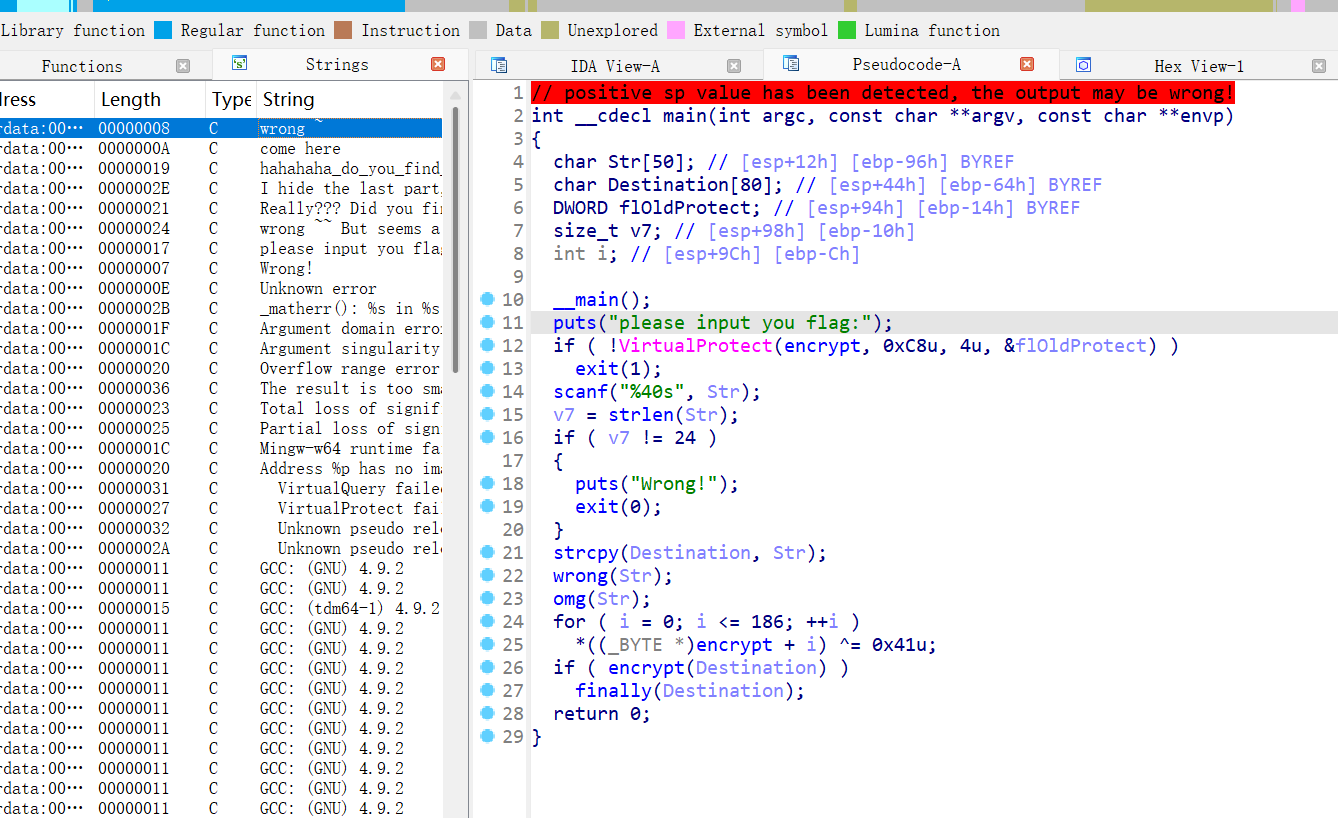Sort strings by Type column header
The width and height of the screenshot is (1338, 818).
(231, 99)
